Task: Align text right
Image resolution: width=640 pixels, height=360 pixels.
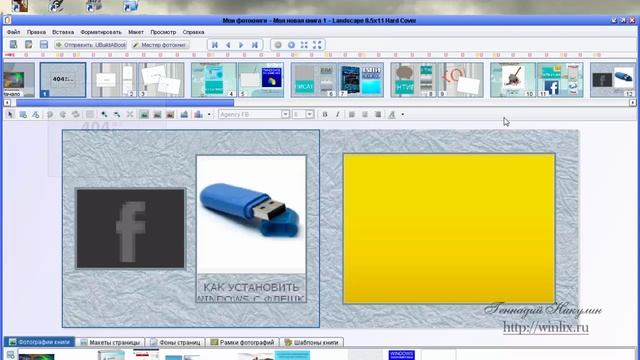Action: [x=378, y=115]
